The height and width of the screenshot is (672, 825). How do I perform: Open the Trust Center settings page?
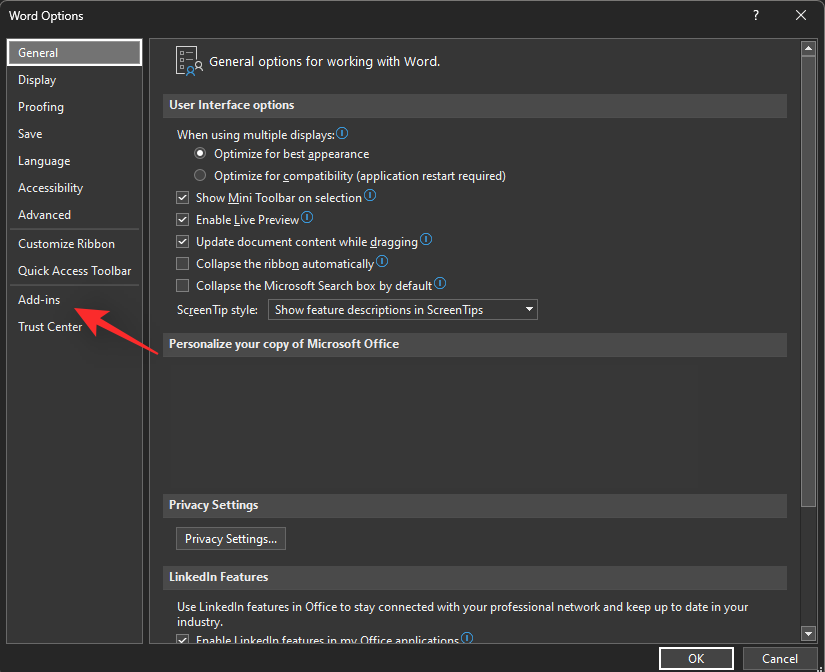50,326
